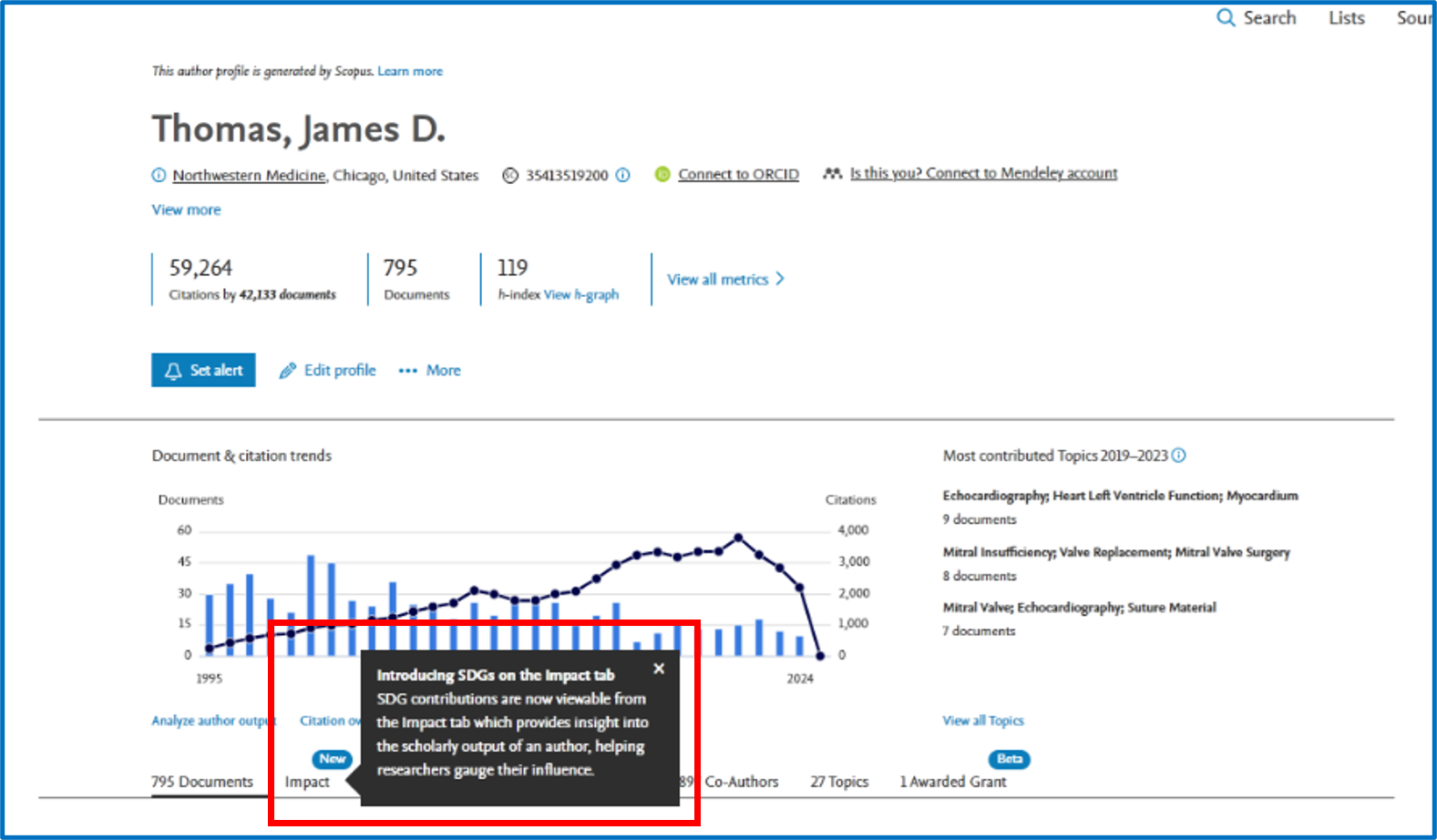
Task: Switch to the 1 Awarded Grant tab
Action: [x=953, y=782]
